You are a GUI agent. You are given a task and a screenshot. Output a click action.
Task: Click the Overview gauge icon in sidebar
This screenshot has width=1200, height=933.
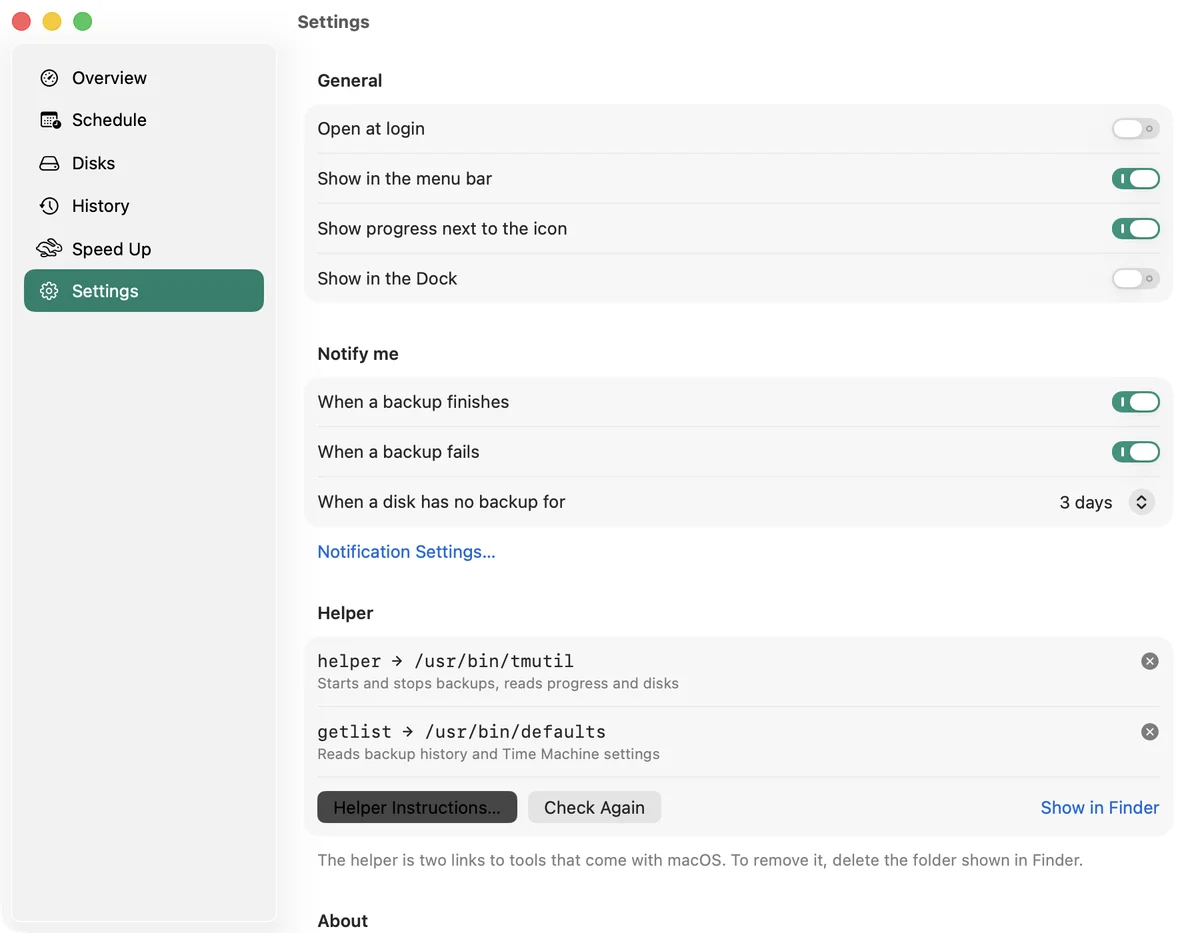(x=49, y=78)
